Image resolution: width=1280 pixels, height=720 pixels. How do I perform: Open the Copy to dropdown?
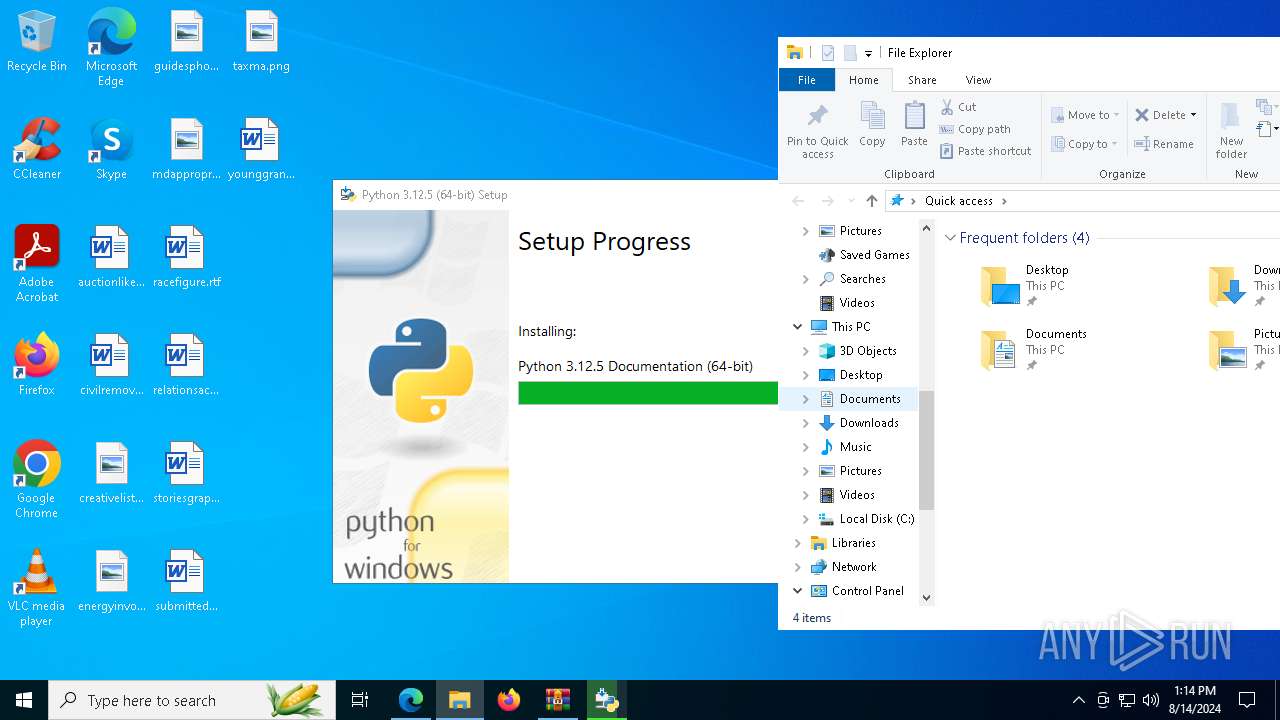coord(1085,144)
